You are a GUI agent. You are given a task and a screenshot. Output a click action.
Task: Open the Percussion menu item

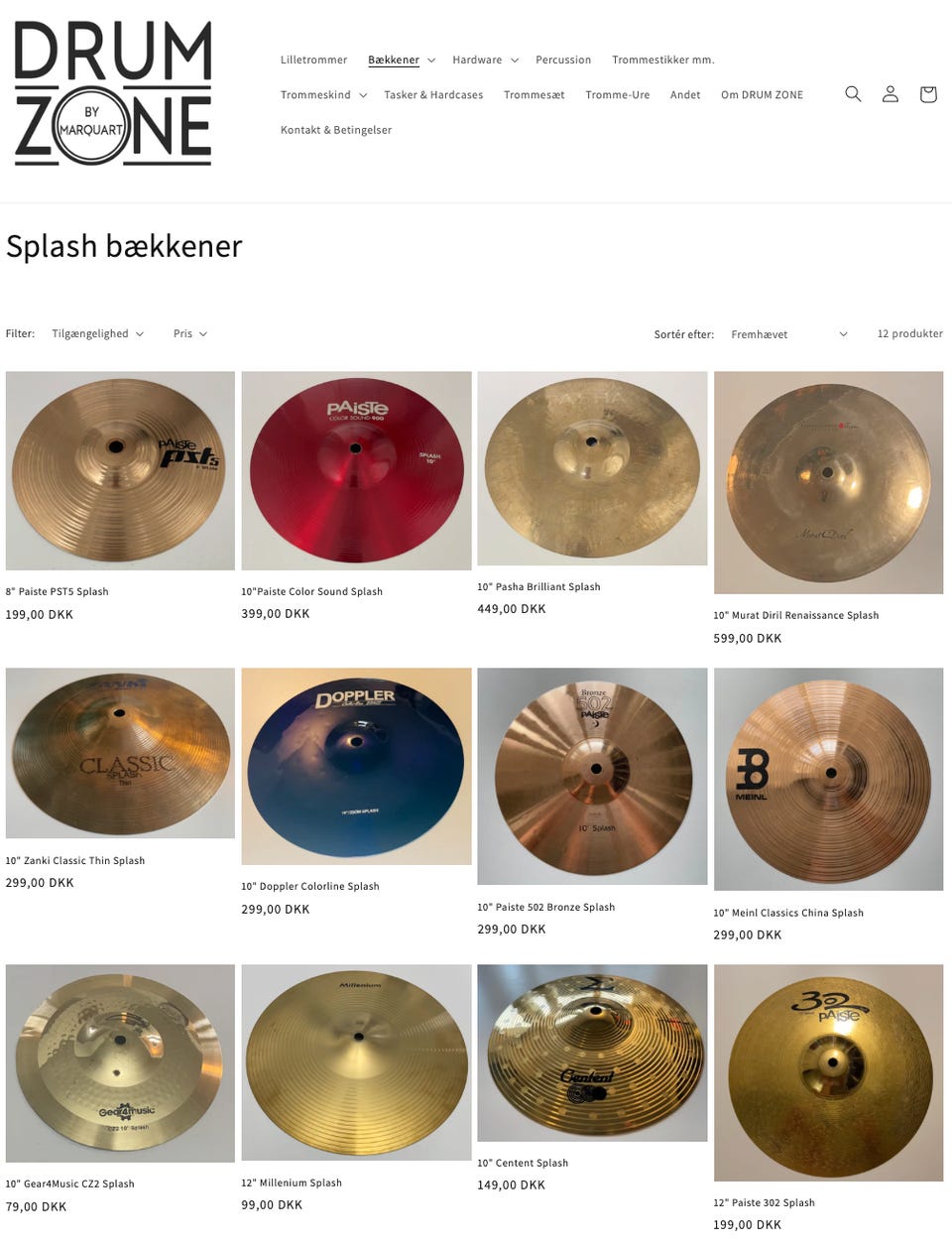click(563, 60)
